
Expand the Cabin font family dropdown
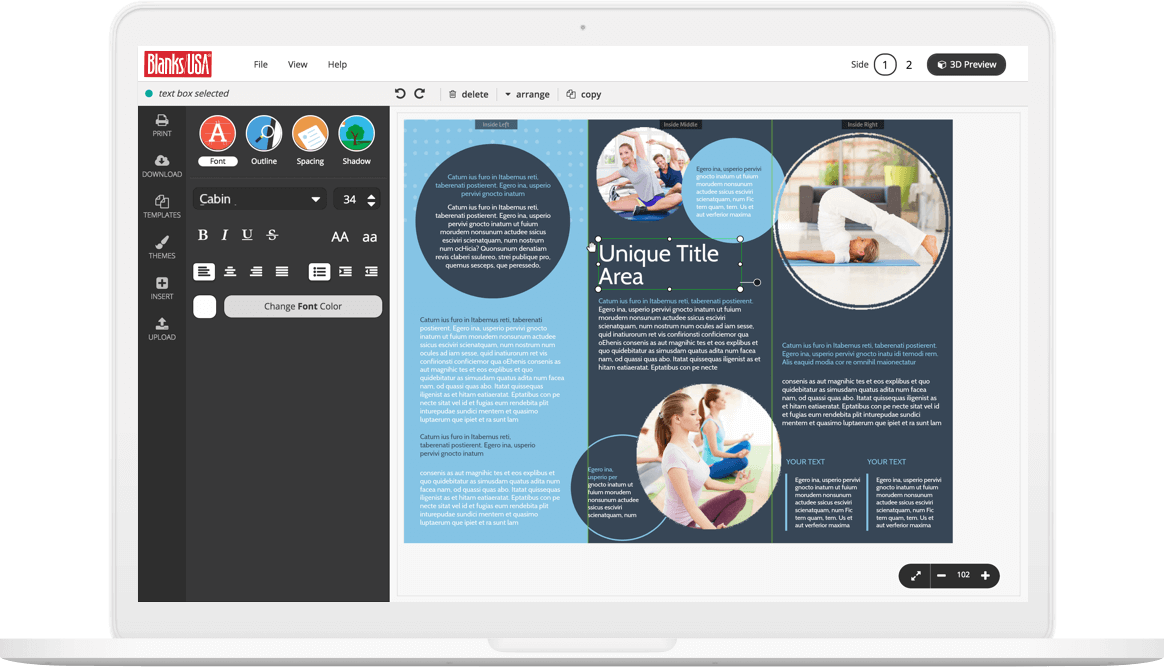pyautogui.click(x=260, y=199)
